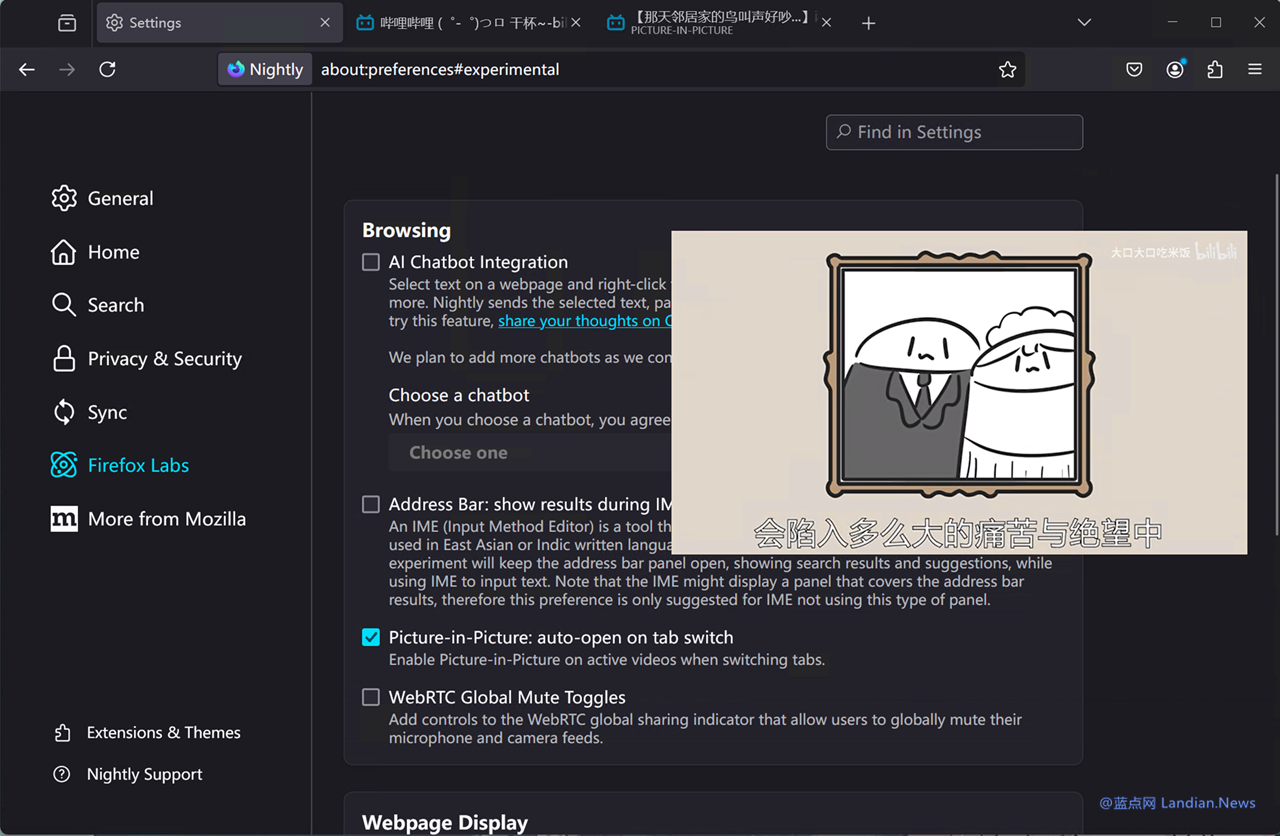
Task: Open the Extensions toolbar button
Action: click(1215, 69)
